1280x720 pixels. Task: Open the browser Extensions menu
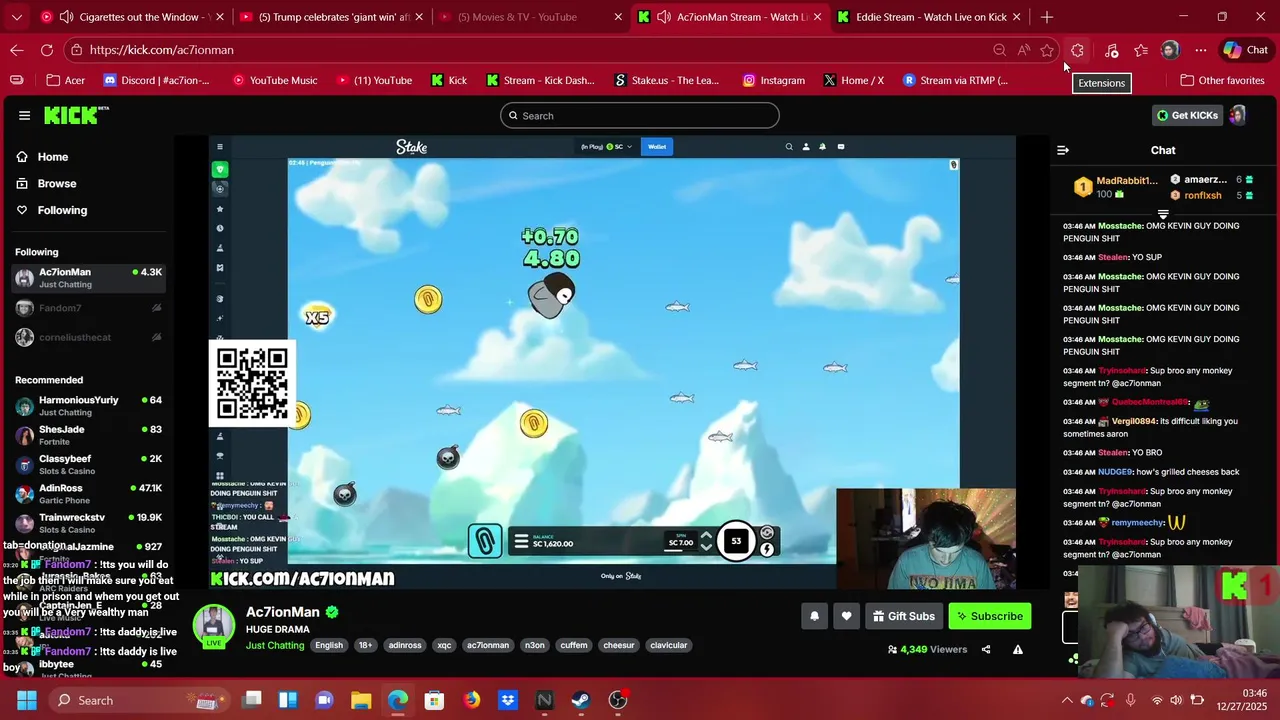click(1077, 50)
